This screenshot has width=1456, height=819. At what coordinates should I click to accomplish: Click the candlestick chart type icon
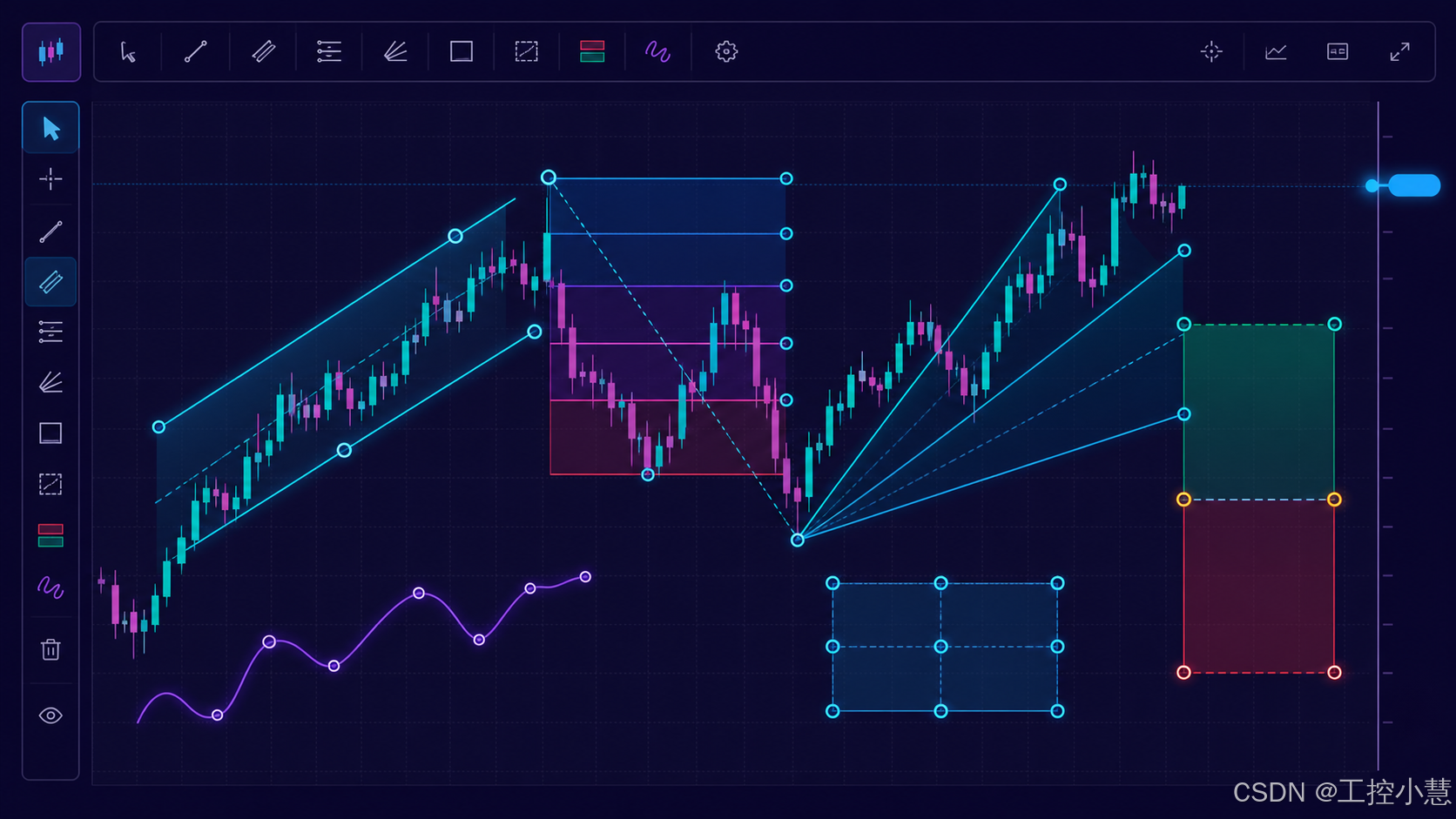click(x=51, y=52)
